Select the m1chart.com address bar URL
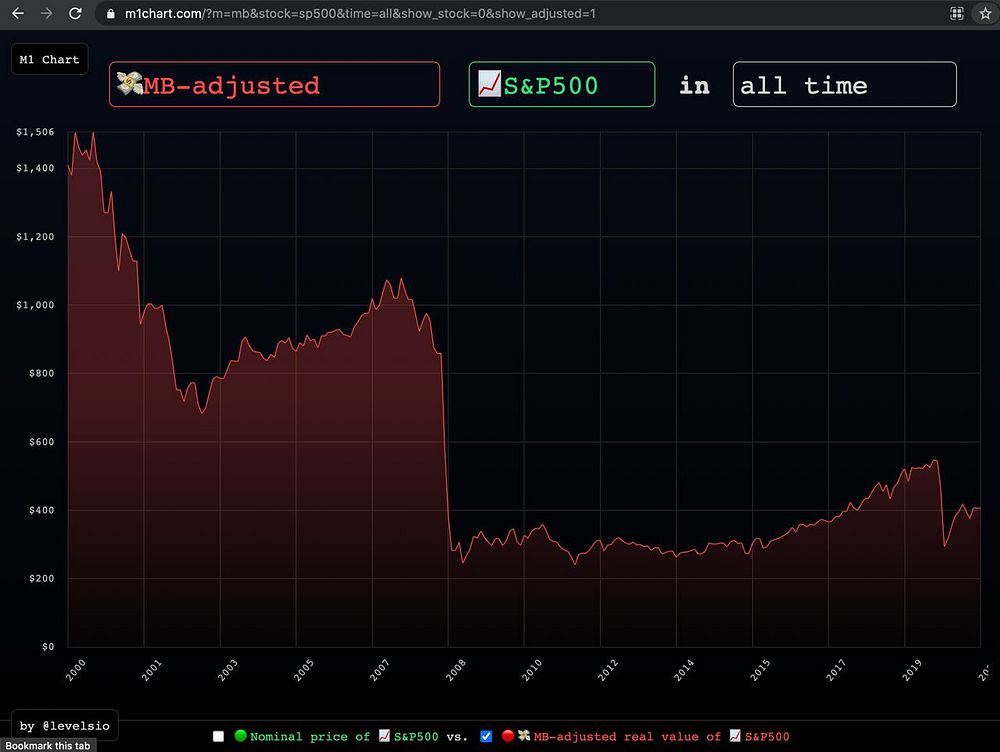 pyautogui.click(x=360, y=13)
